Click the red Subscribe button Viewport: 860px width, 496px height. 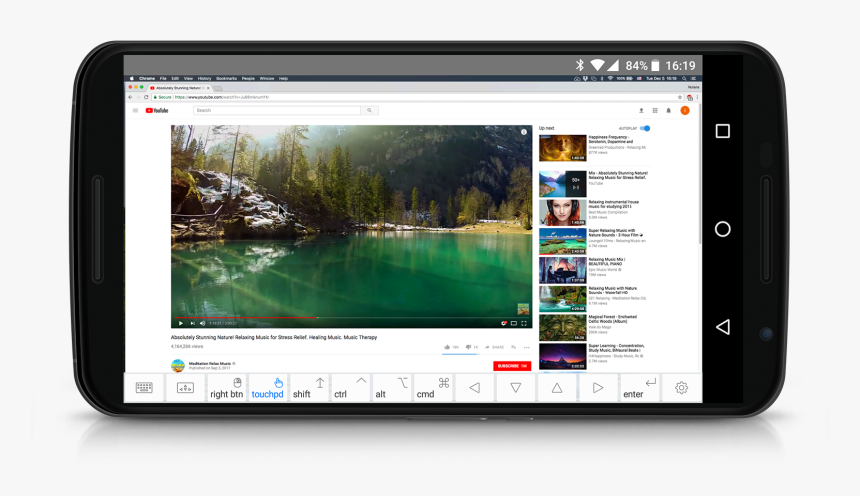click(512, 366)
